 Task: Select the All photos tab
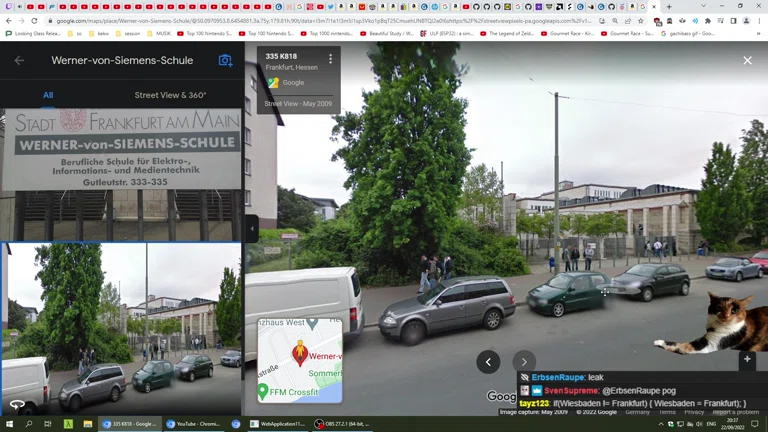(48, 95)
